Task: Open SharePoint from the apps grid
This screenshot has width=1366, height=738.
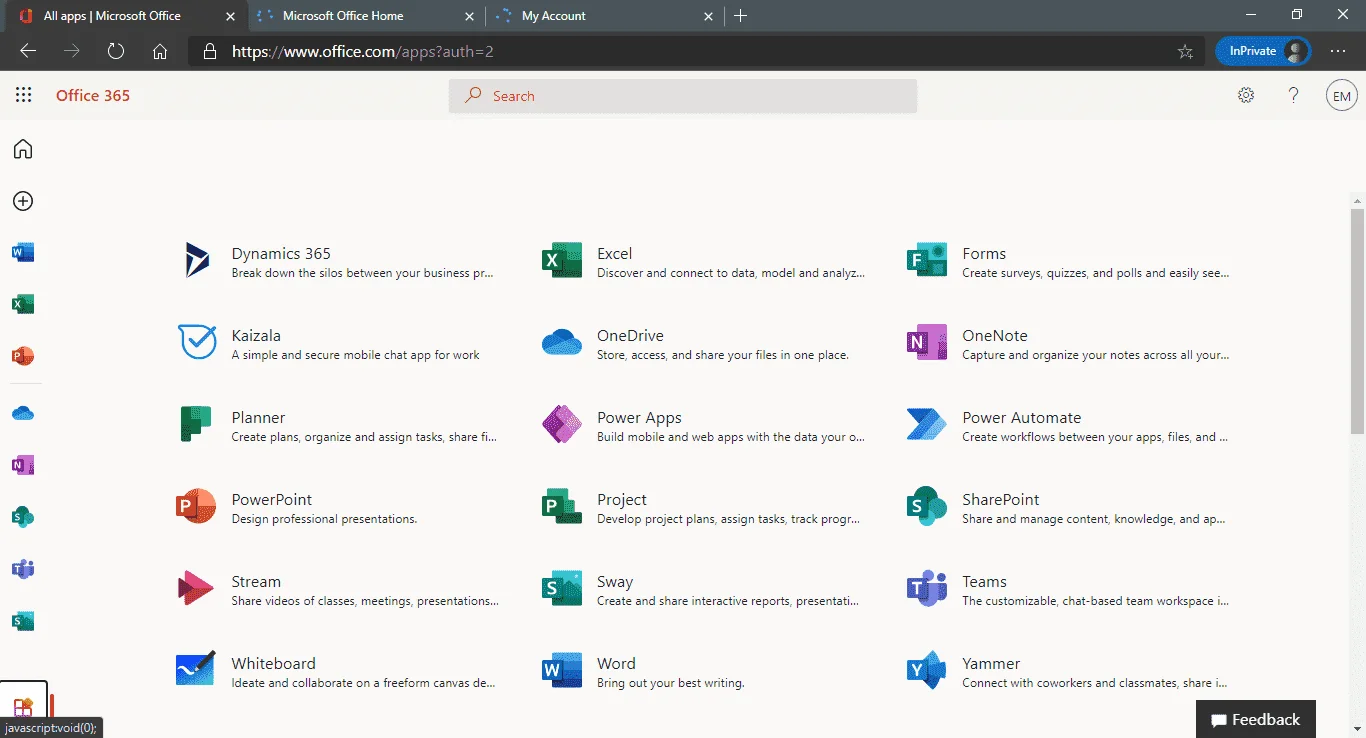Action: click(x=926, y=506)
